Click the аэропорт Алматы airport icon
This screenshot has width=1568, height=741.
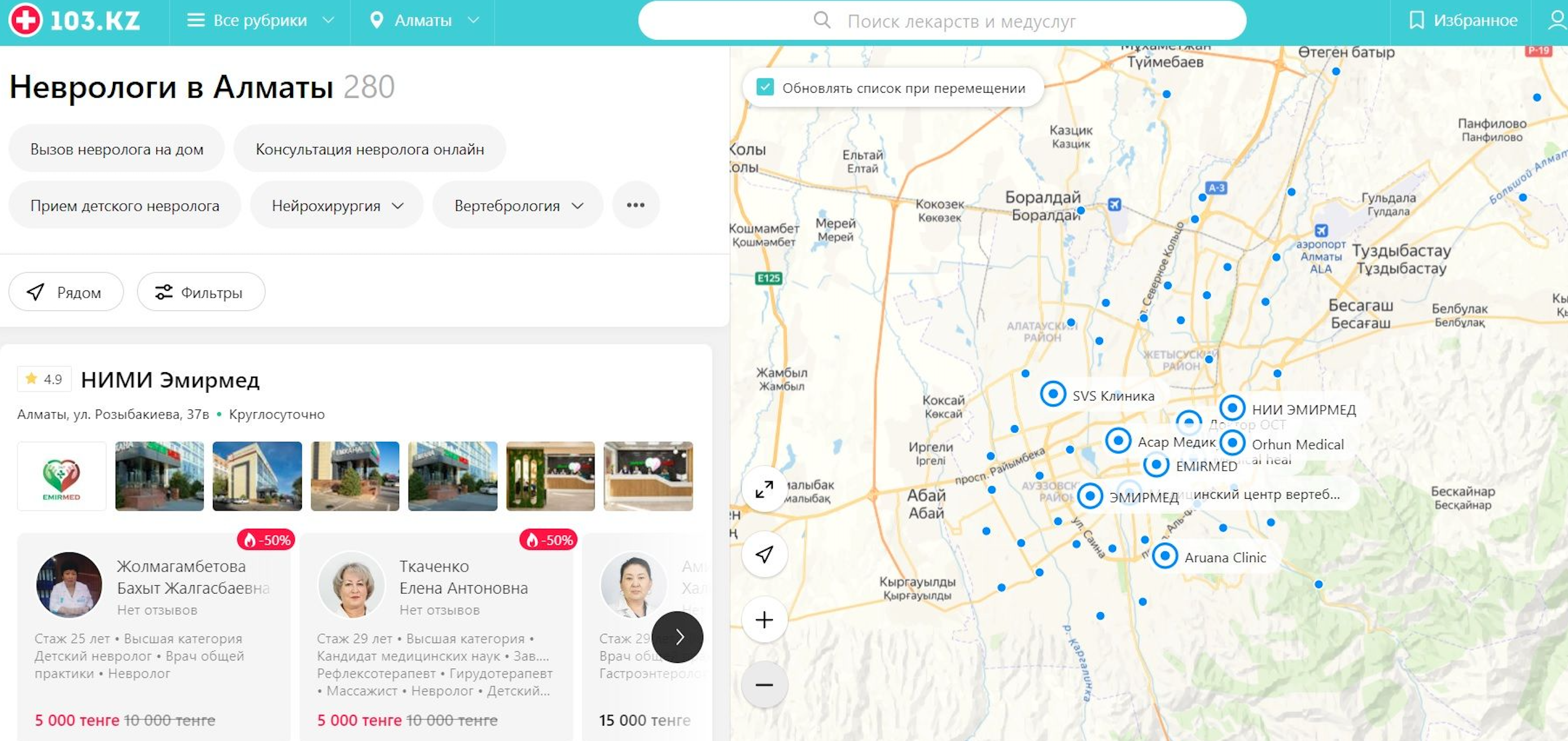[x=1321, y=231]
